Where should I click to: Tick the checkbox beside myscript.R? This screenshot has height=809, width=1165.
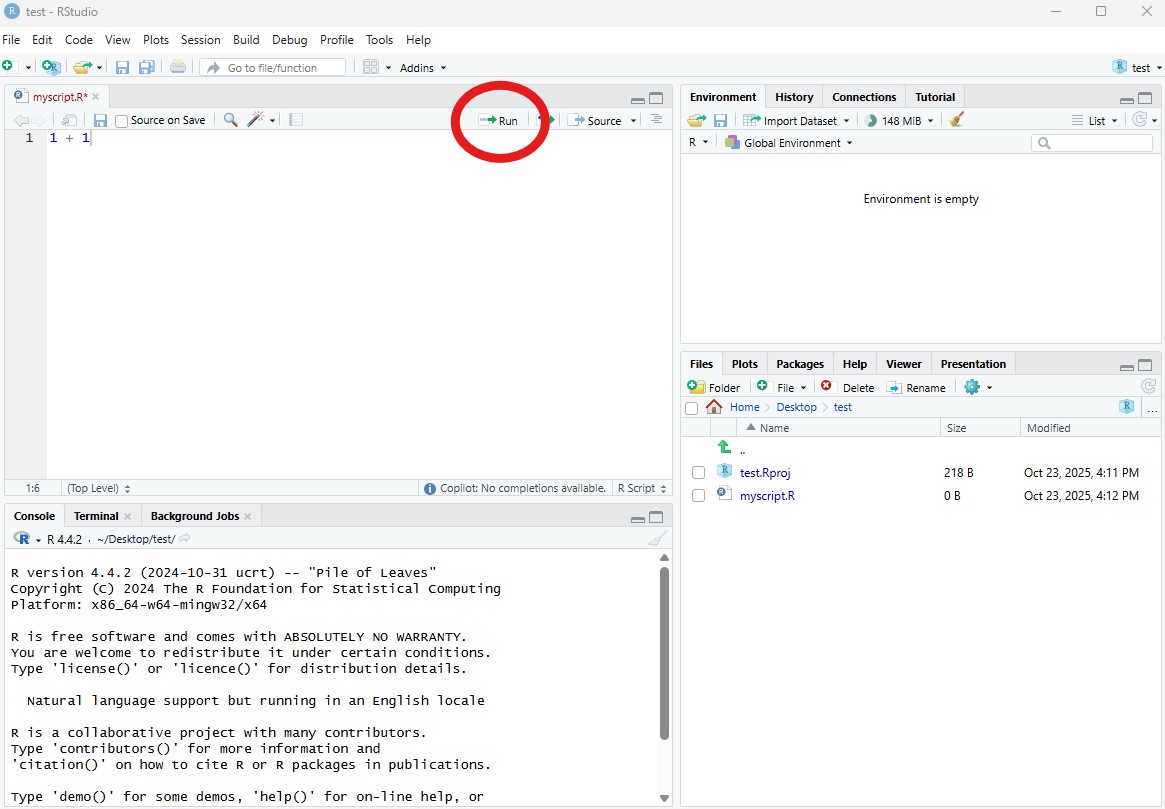tap(698, 496)
